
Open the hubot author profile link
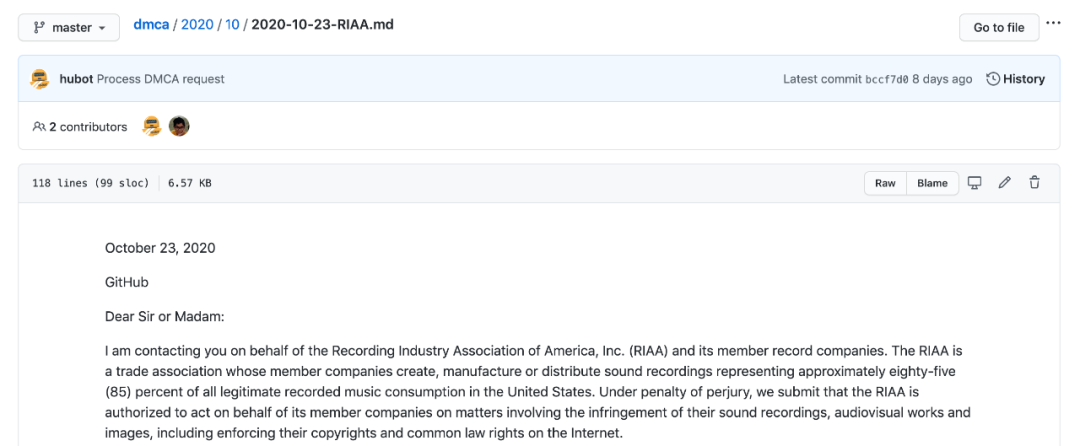click(x=76, y=79)
